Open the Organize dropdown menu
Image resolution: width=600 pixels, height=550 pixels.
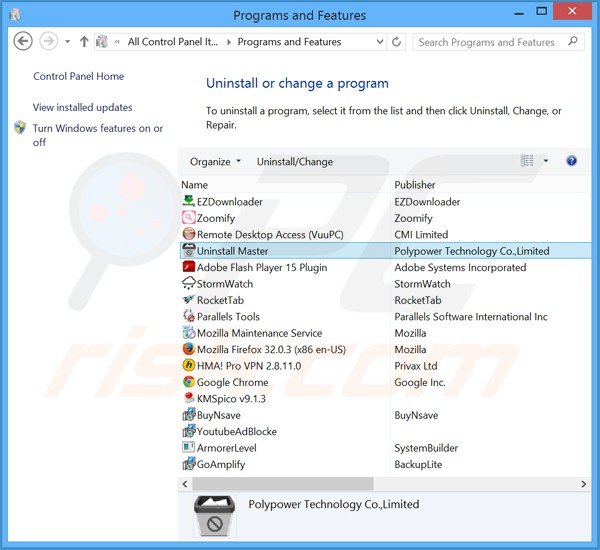215,162
